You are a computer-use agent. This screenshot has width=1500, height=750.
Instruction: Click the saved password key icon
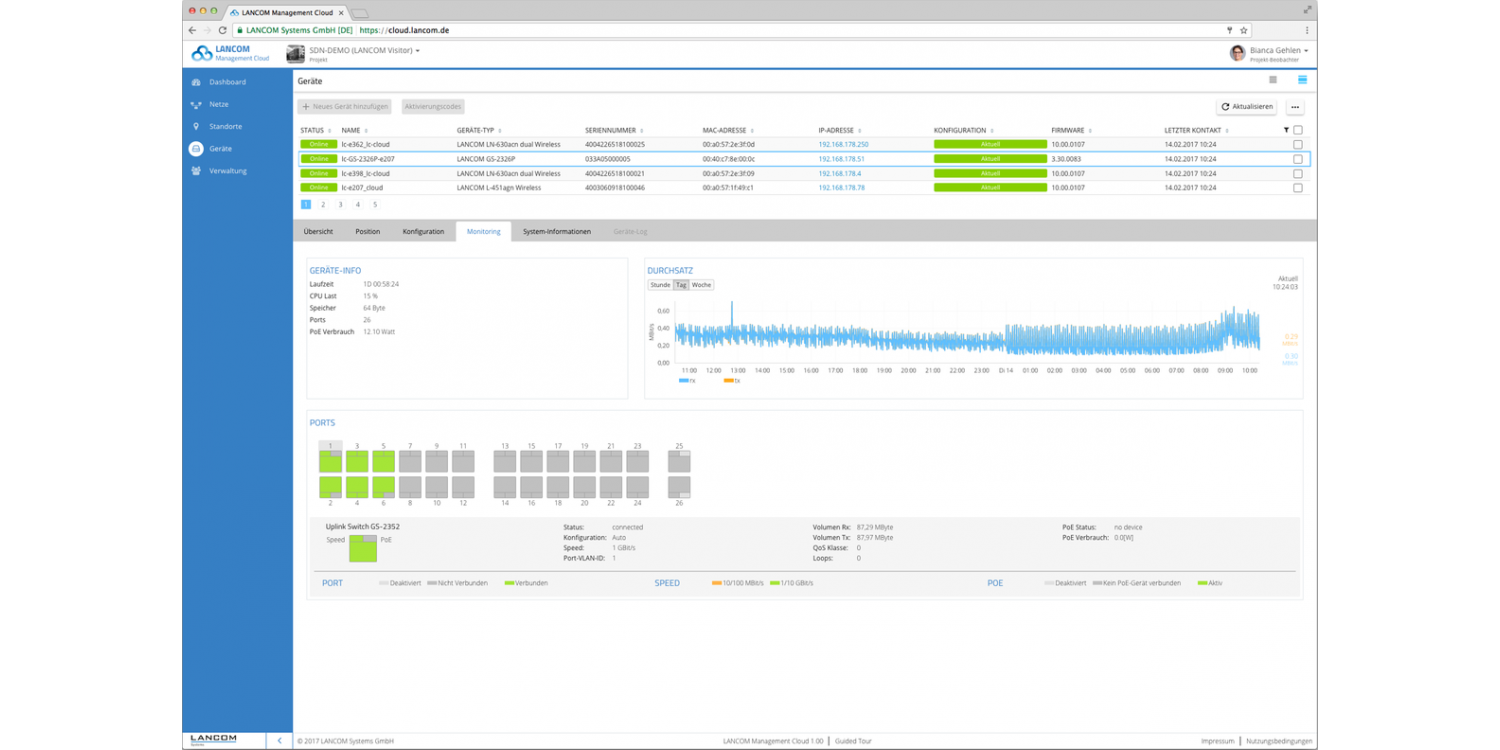(1230, 30)
